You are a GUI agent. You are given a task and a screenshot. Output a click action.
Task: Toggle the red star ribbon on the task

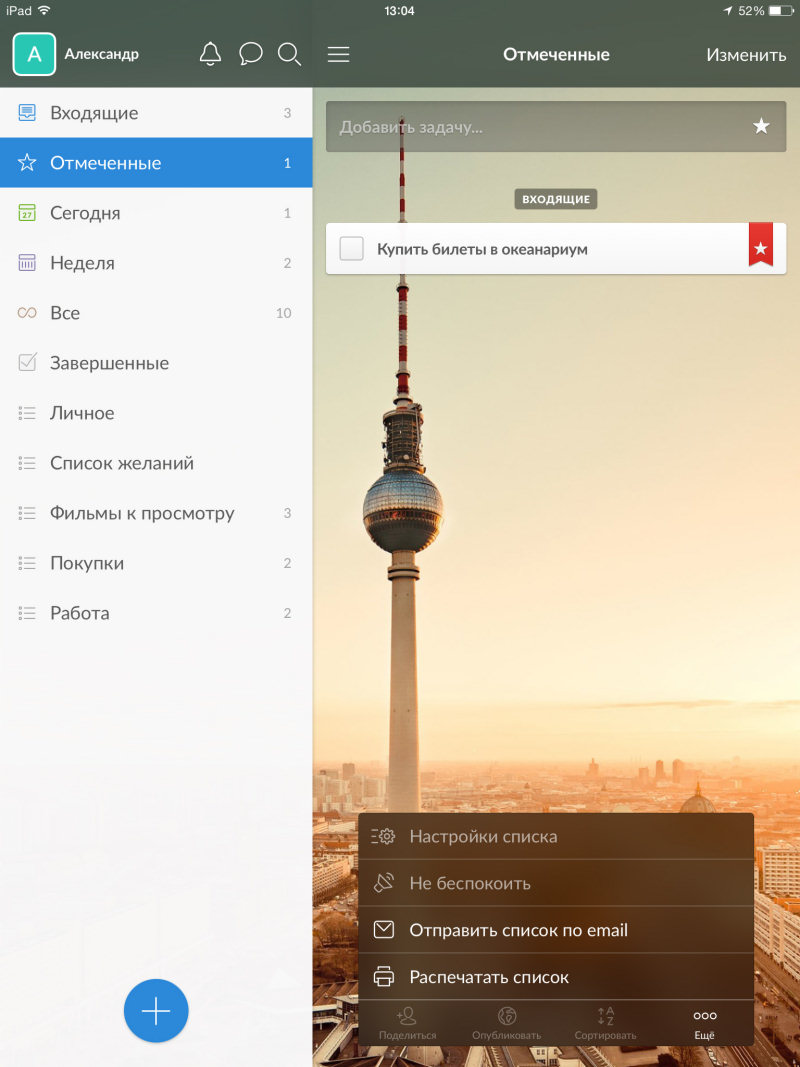761,246
